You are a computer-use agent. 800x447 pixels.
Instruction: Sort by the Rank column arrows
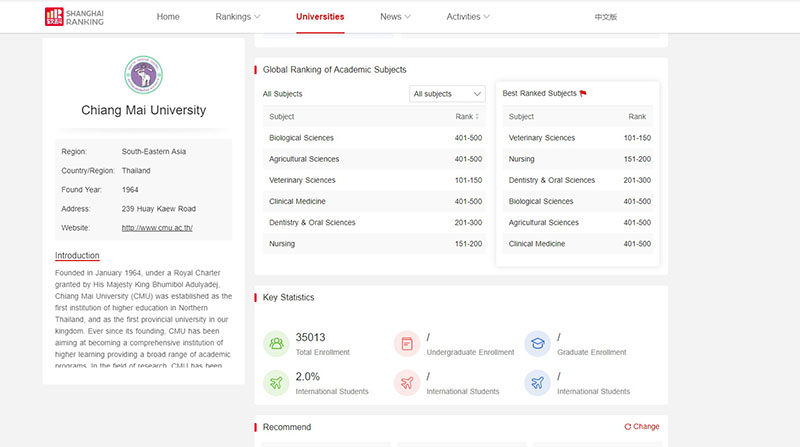pos(477,116)
